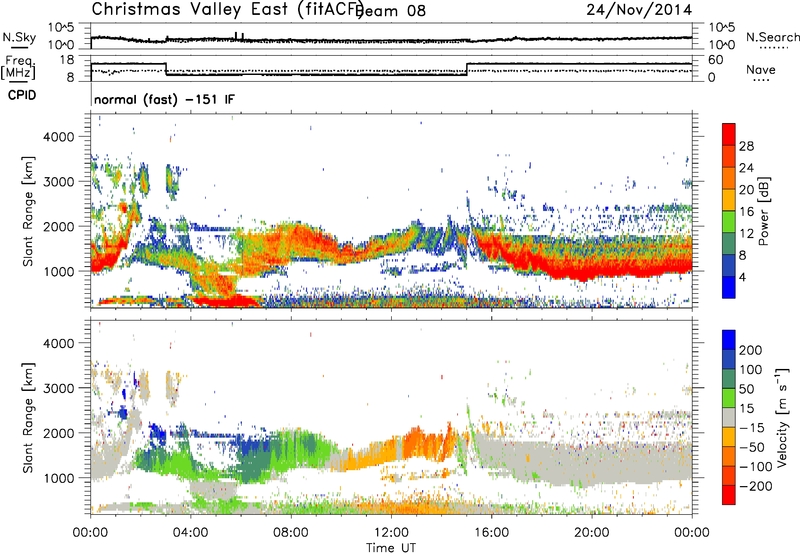Click green Velocity segment between 15 and 50

tap(729, 398)
